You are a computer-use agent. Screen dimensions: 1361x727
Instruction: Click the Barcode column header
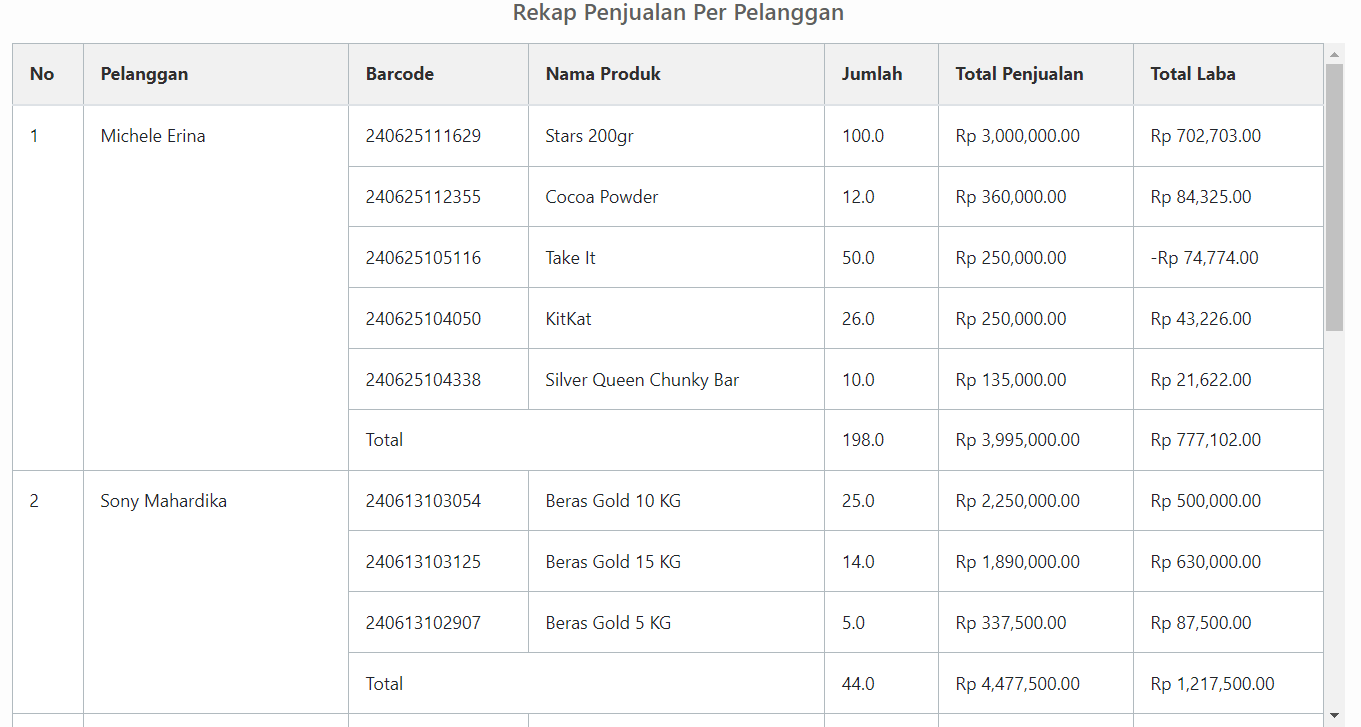pos(399,74)
